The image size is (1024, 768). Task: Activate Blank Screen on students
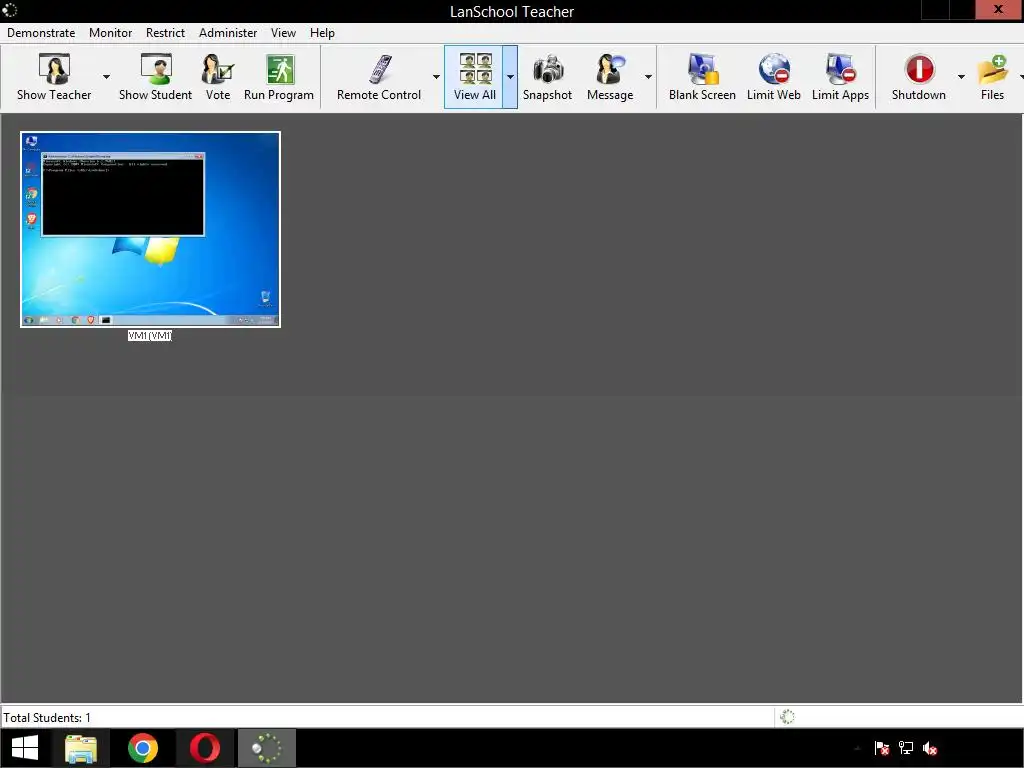(702, 77)
